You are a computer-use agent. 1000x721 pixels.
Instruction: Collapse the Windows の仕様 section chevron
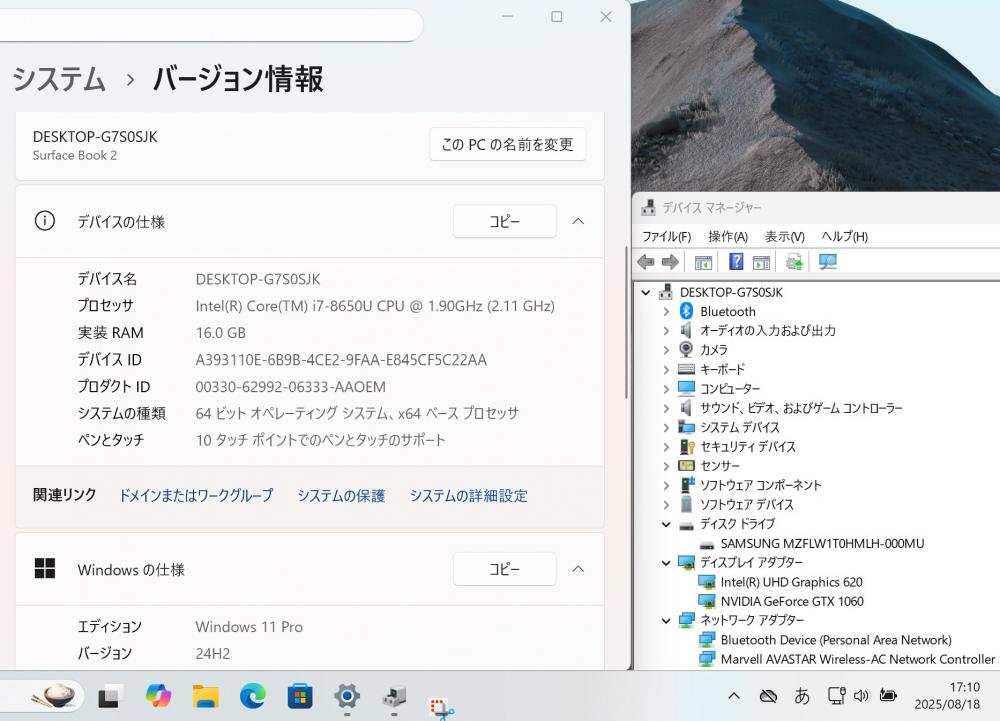[578, 569]
